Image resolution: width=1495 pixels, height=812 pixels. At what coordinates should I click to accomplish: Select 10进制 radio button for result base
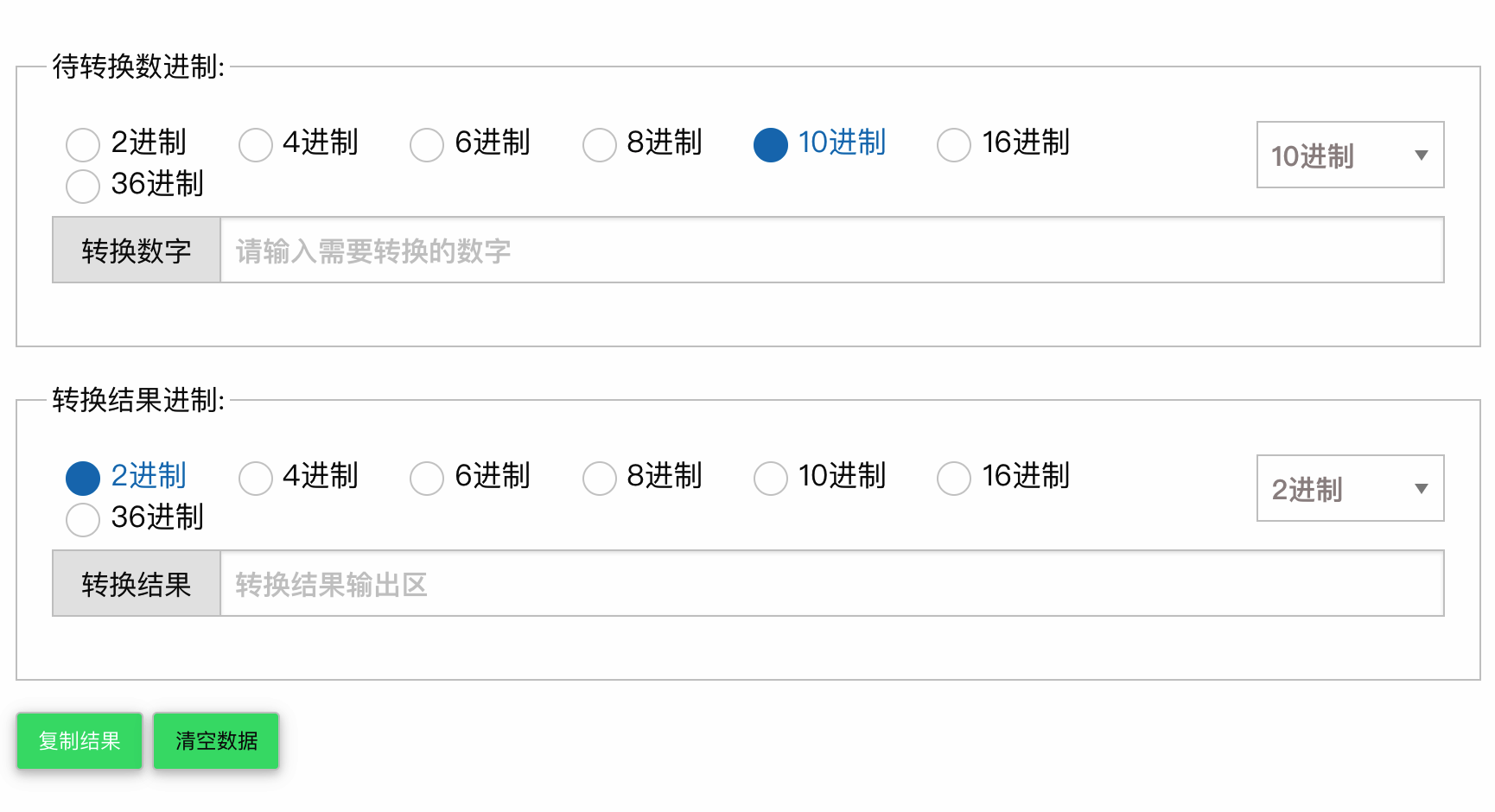pyautogui.click(x=771, y=478)
